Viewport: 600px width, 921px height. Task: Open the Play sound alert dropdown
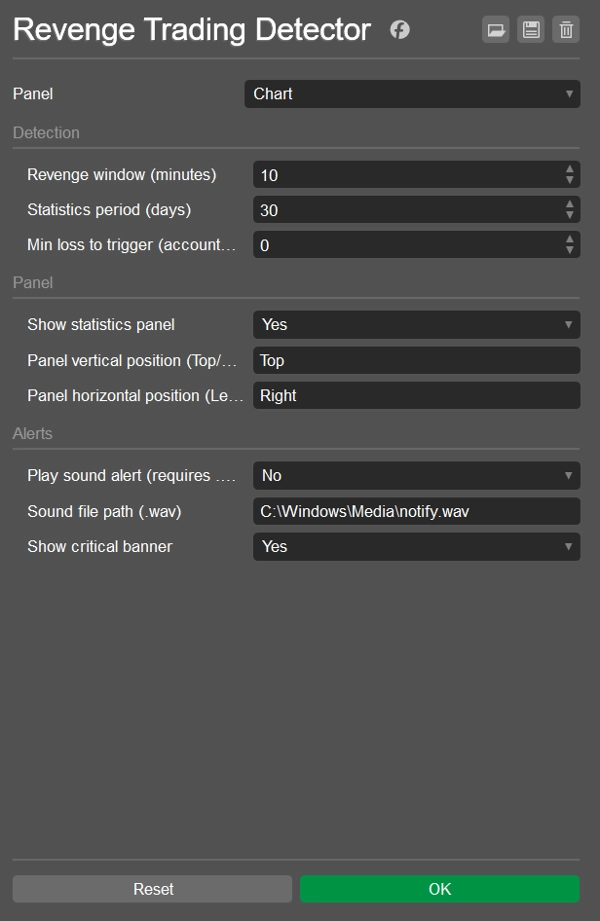410,475
